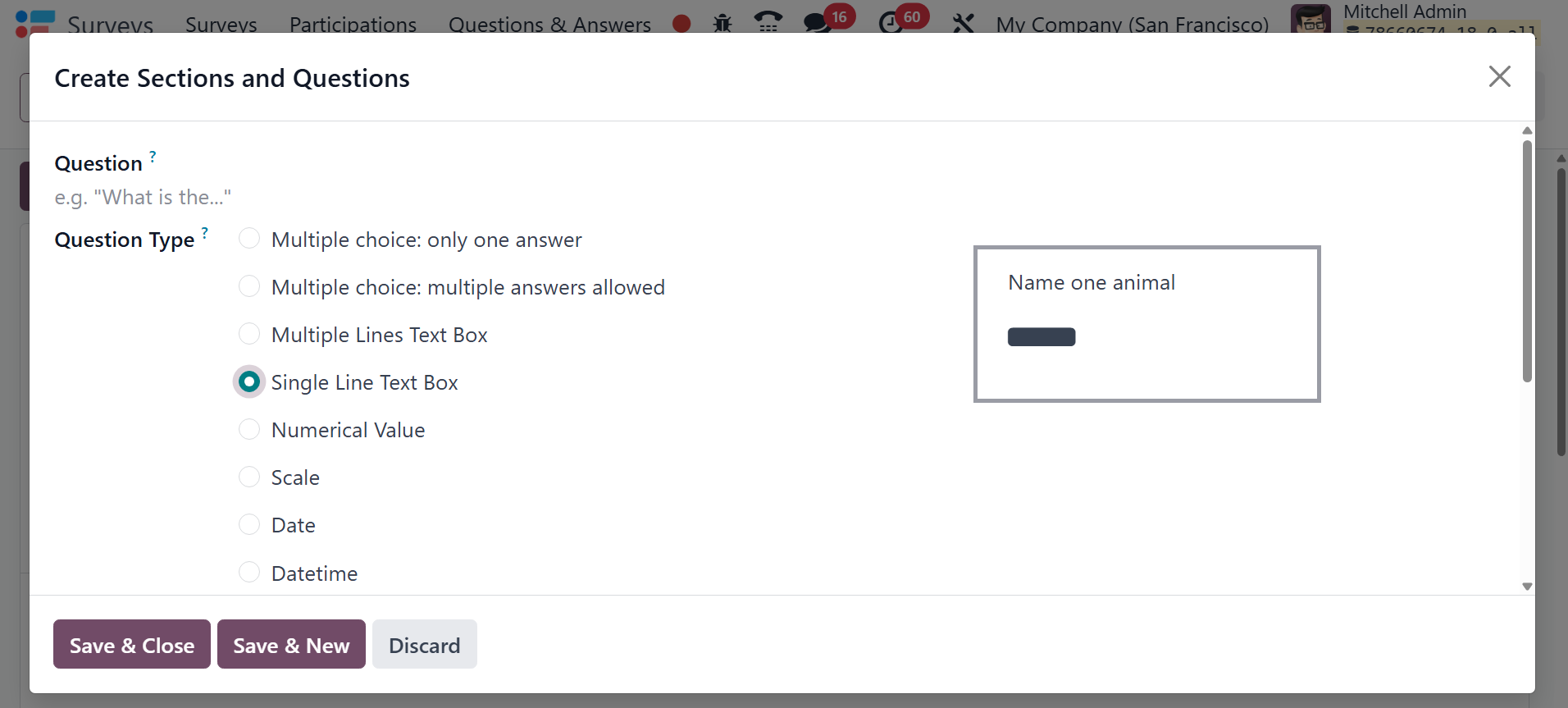Screen dimensions: 1568x708
Task: Click the red recording dot icon
Action: (681, 24)
